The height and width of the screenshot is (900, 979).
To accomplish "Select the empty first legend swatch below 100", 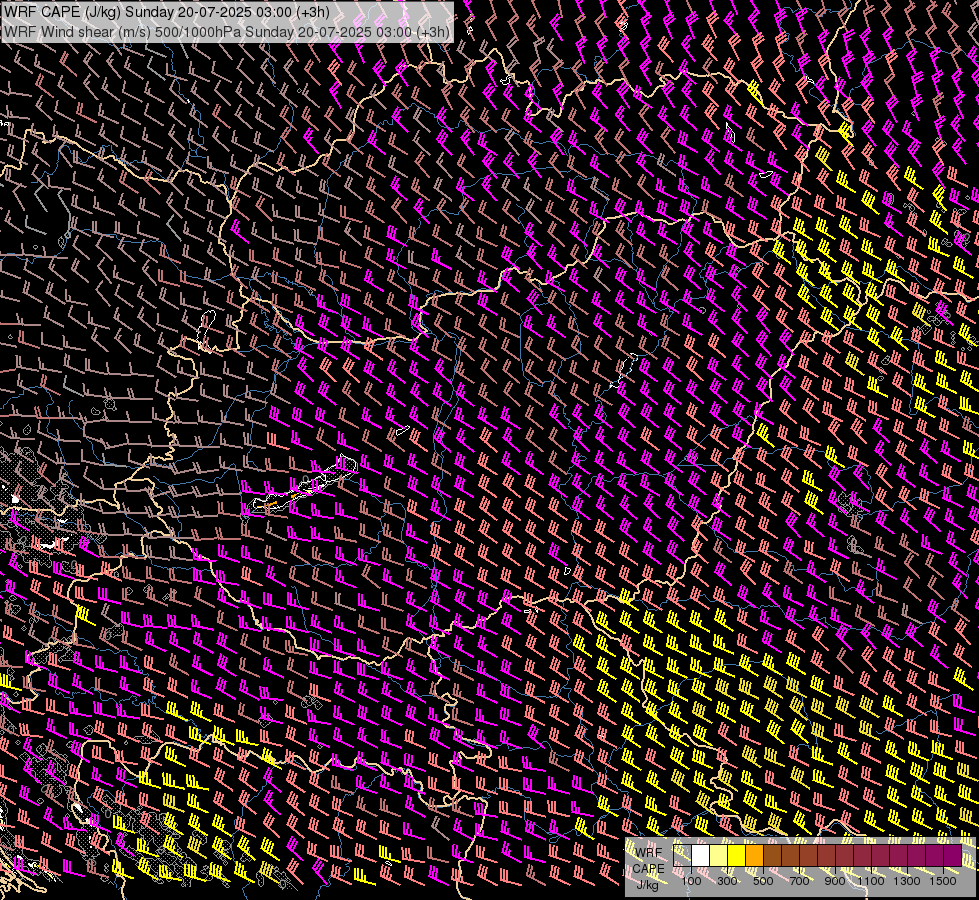I will point(682,855).
